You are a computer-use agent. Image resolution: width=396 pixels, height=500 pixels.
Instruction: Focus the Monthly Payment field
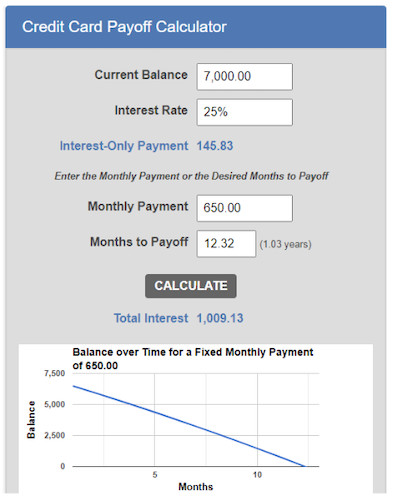click(x=245, y=208)
